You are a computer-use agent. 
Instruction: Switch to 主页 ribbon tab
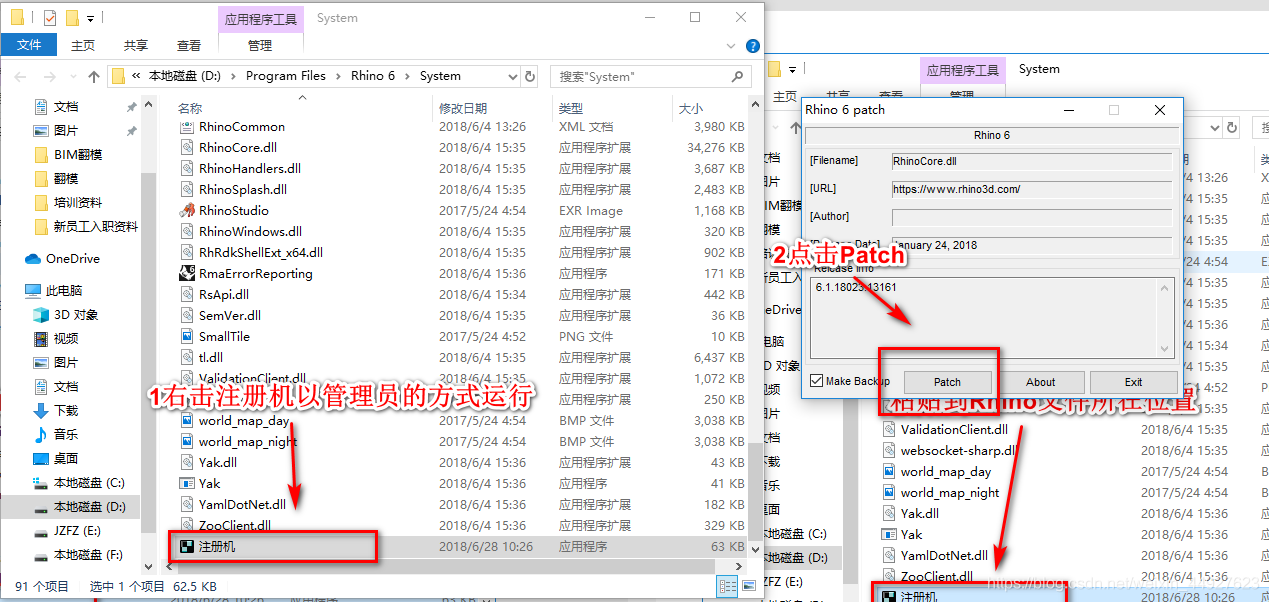[83, 45]
